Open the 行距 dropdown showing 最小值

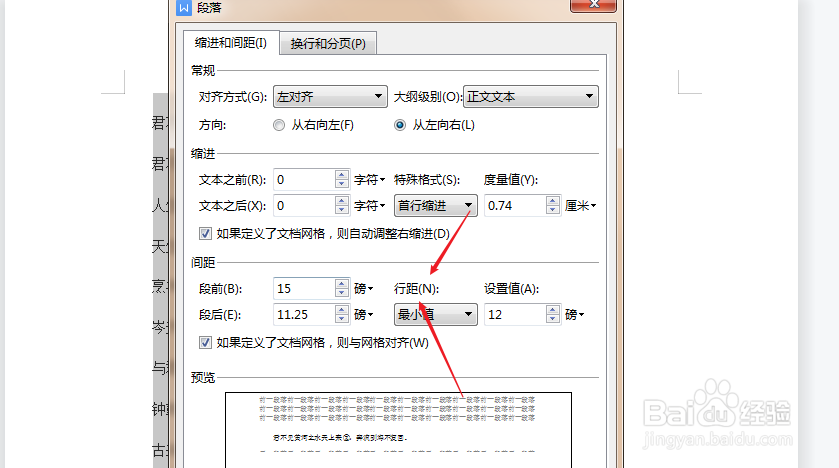[x=436, y=314]
